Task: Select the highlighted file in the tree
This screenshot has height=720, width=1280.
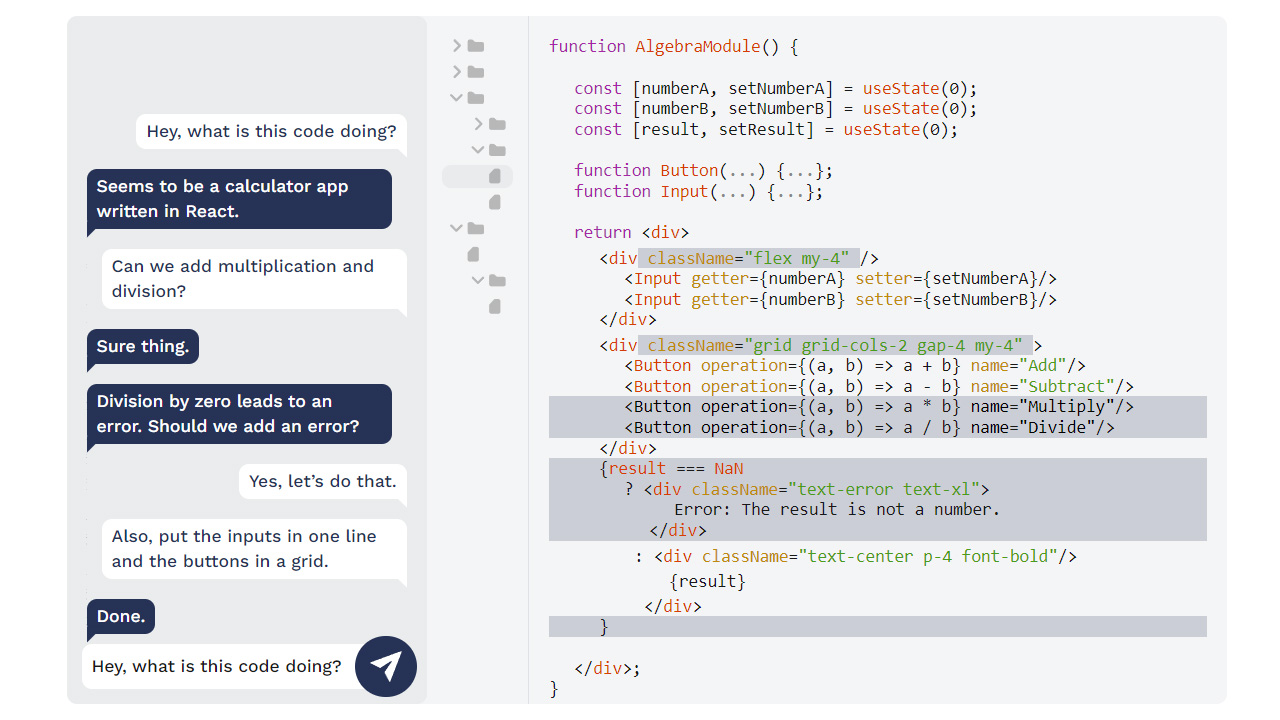Action: click(495, 177)
